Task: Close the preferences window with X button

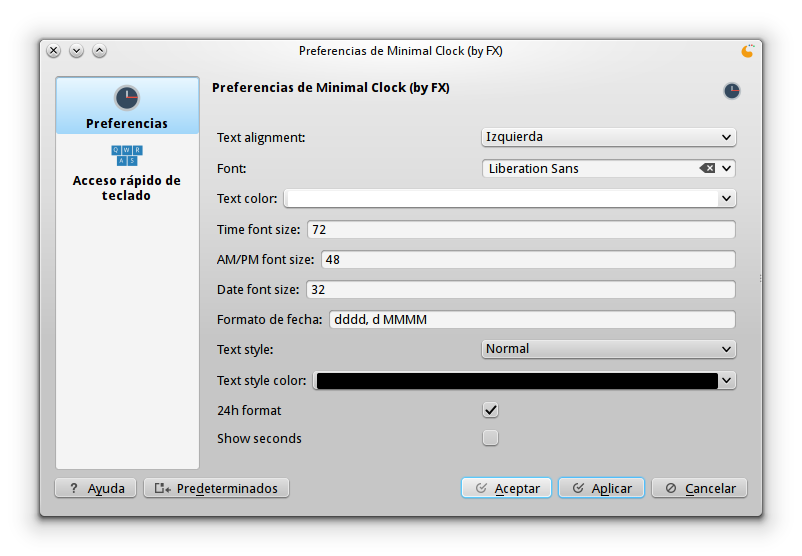Action: click(x=54, y=51)
